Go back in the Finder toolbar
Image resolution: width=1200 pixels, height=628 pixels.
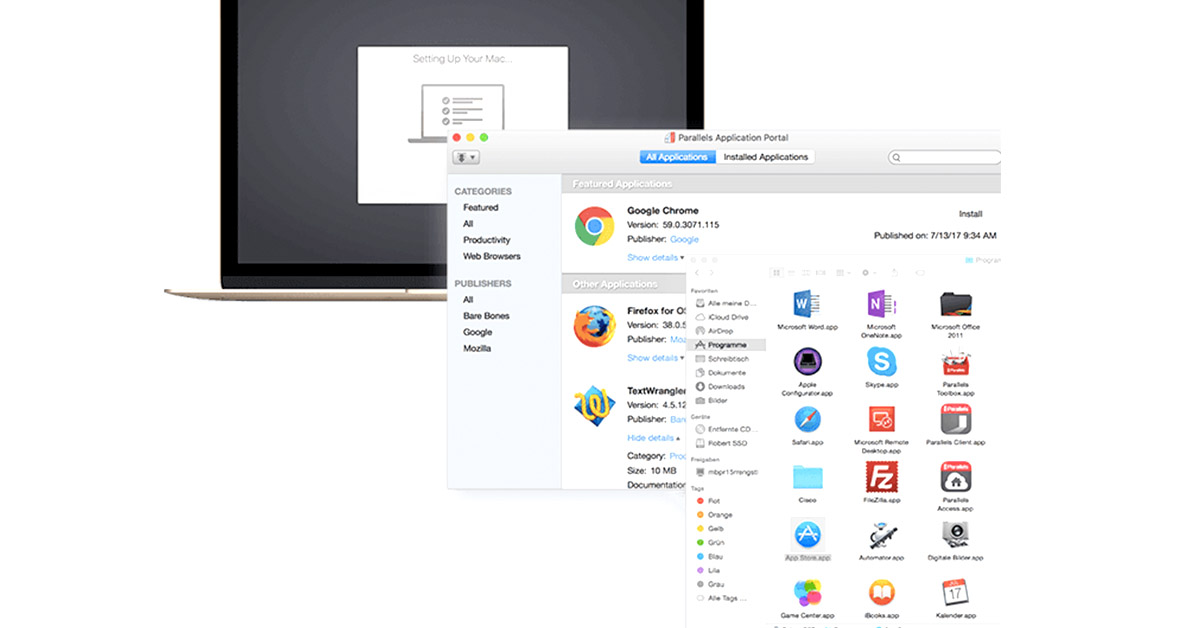tap(697, 272)
